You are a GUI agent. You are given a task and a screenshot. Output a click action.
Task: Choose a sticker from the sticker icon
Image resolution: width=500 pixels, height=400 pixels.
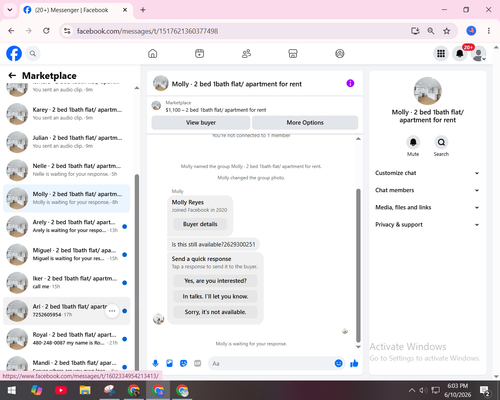click(x=183, y=363)
